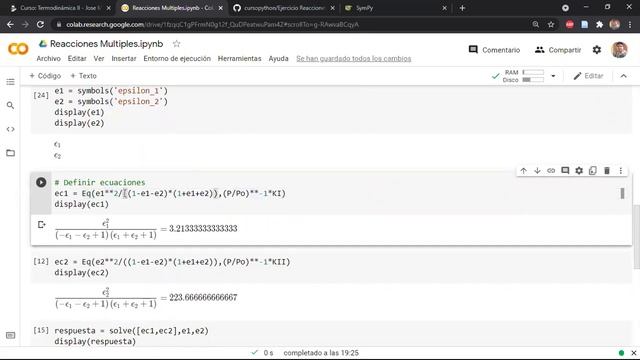Switch to the GitHub cursopython tab
The image size is (640, 360).
coord(284,8)
